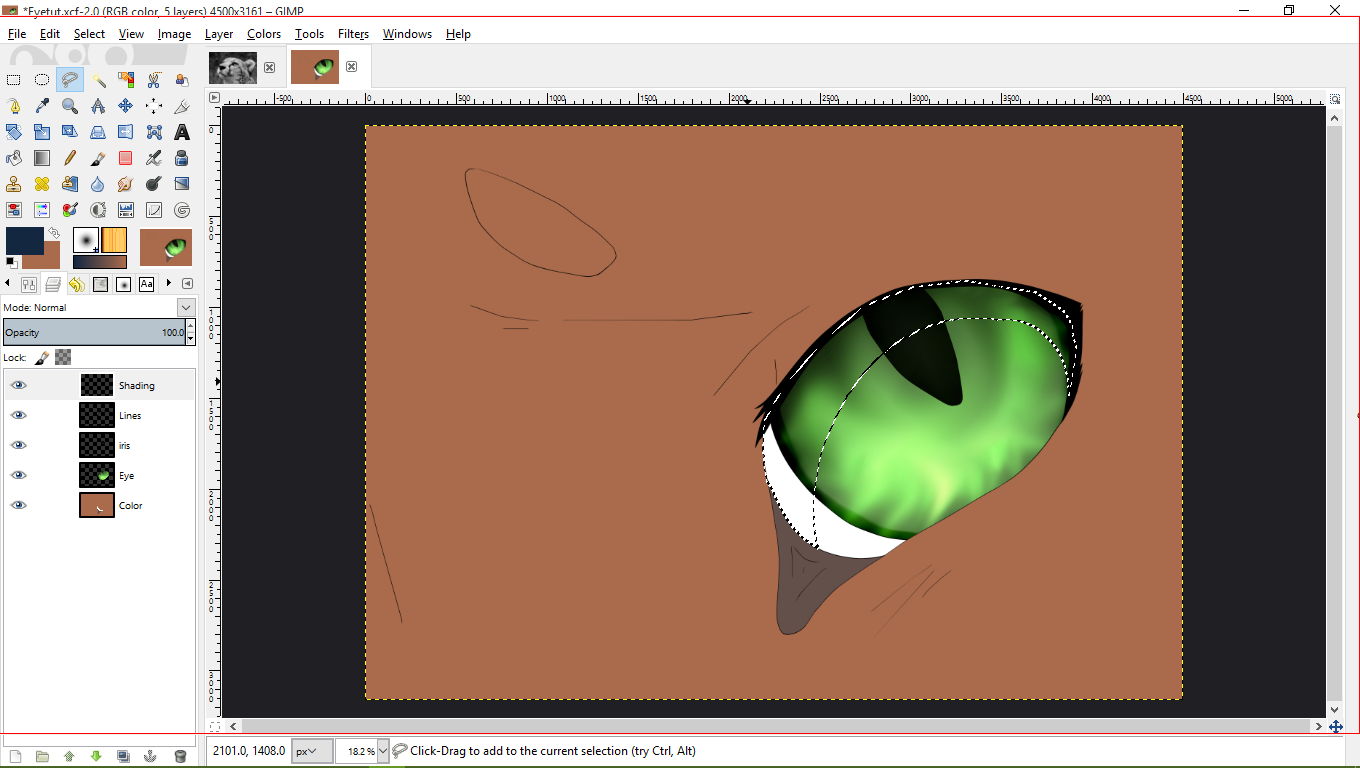
Task: Select the Crop tool
Action: pyautogui.click(x=182, y=105)
